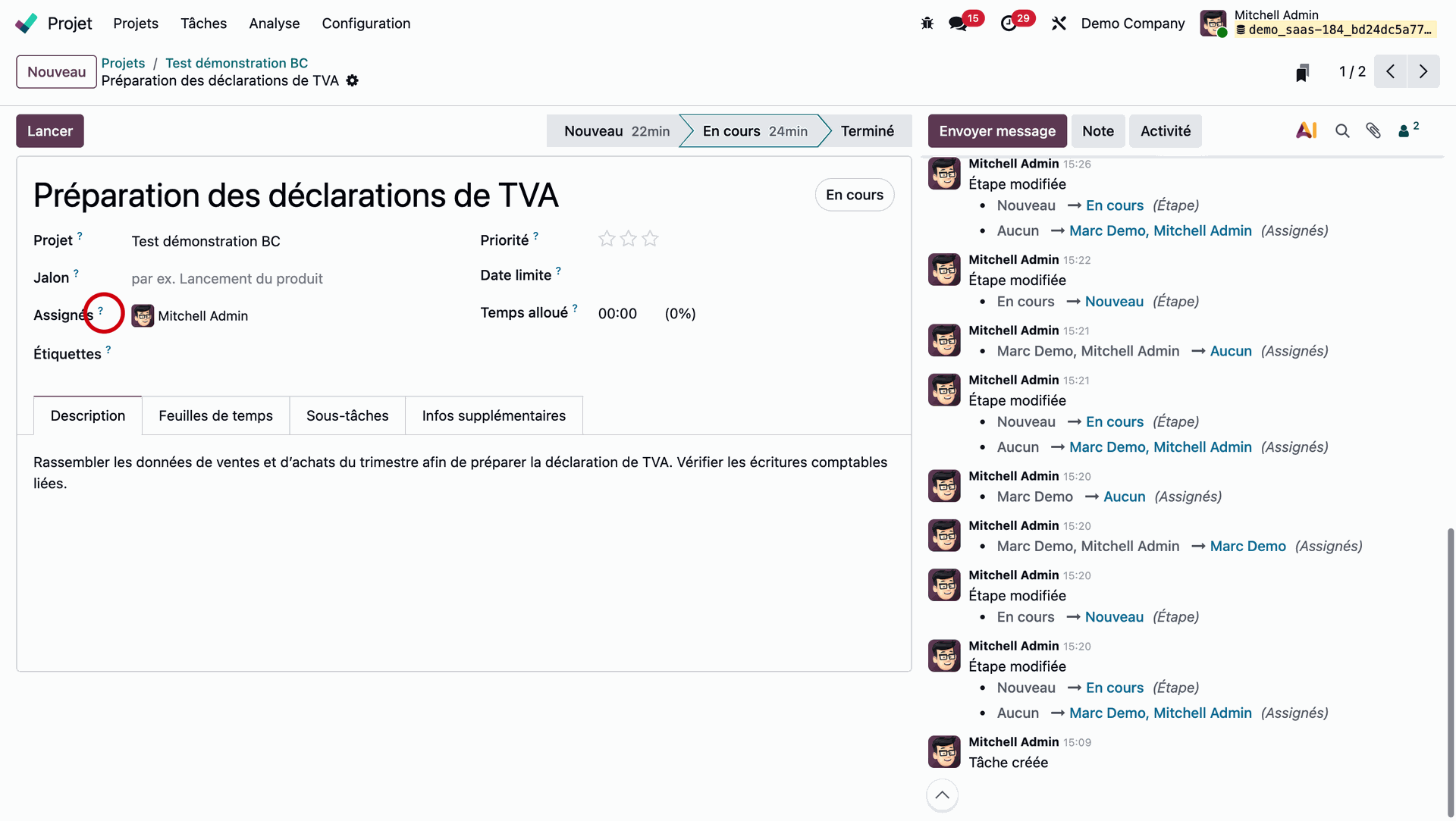Screen dimensions: 1456x821
Task: Click the bookmark icon near pager
Action: (x=1302, y=72)
